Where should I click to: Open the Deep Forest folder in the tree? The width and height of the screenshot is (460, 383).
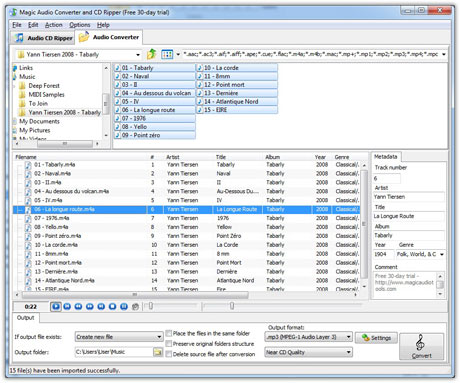pyautogui.click(x=44, y=86)
